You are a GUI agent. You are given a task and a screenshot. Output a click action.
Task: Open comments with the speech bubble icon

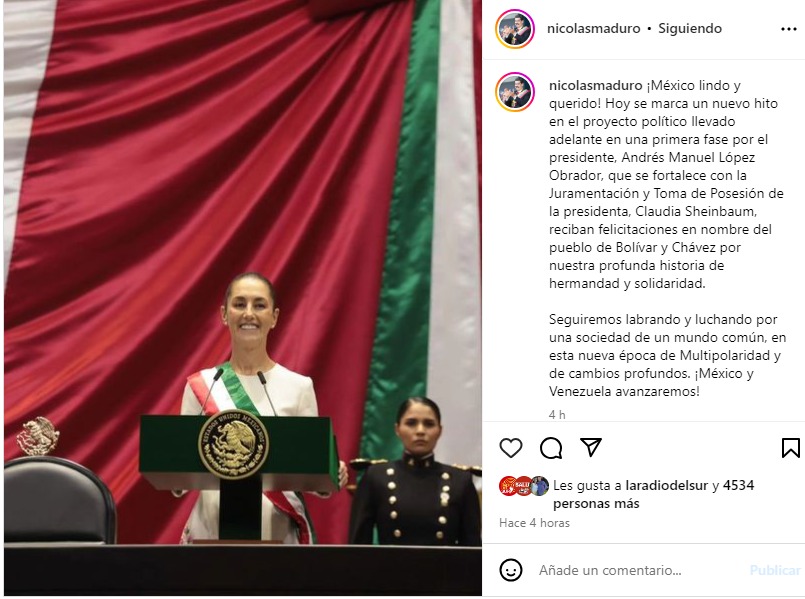point(551,448)
